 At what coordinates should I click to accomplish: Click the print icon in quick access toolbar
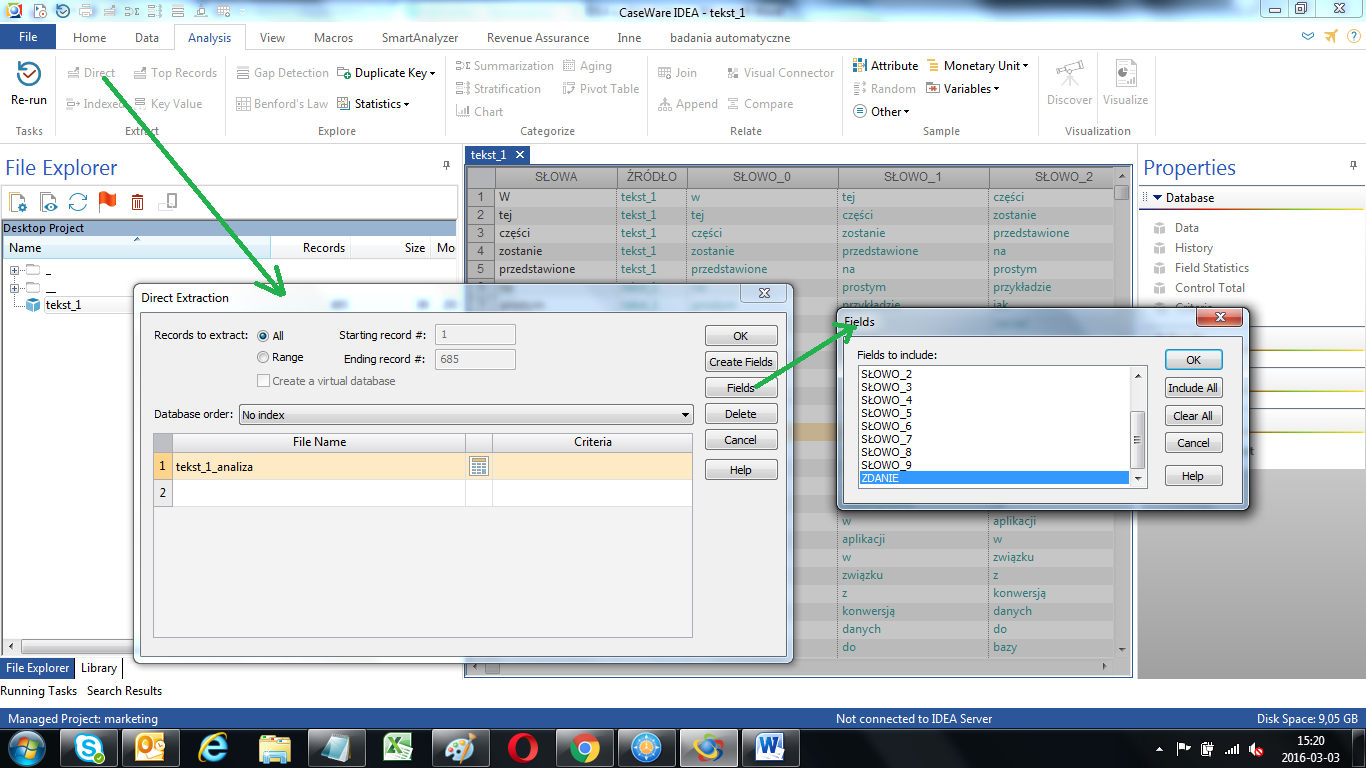(87, 11)
